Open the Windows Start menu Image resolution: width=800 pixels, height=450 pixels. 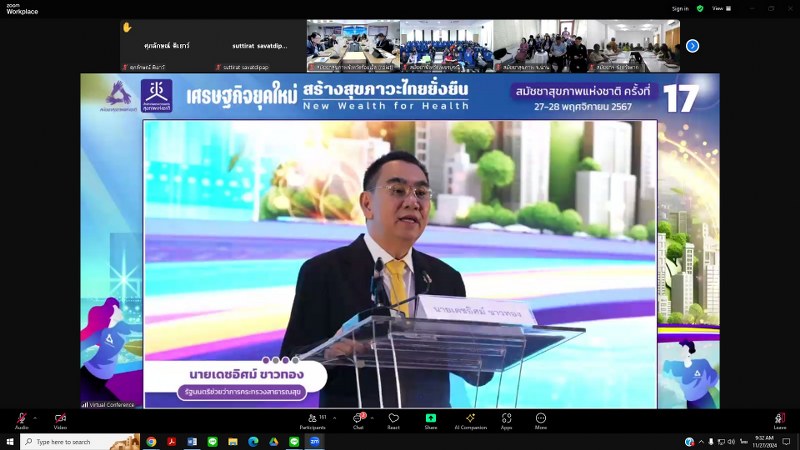point(10,442)
